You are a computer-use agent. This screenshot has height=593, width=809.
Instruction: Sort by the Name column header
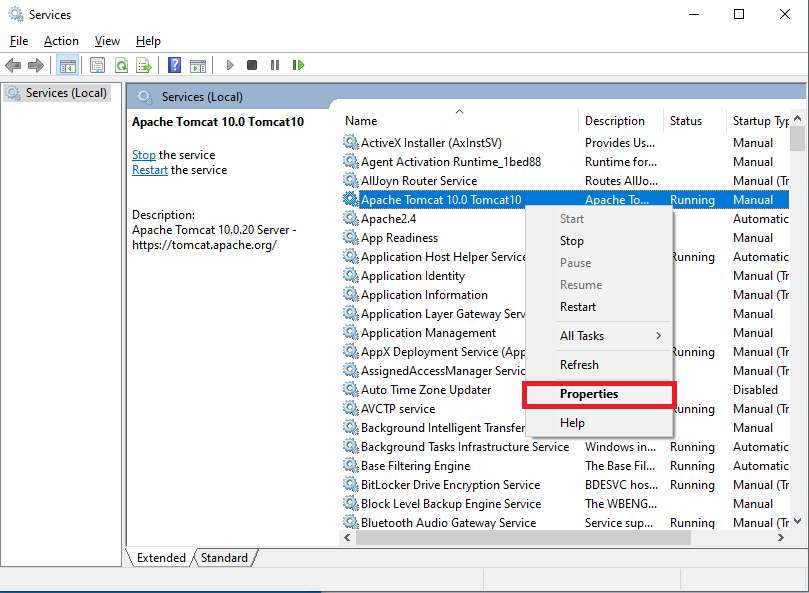point(459,121)
